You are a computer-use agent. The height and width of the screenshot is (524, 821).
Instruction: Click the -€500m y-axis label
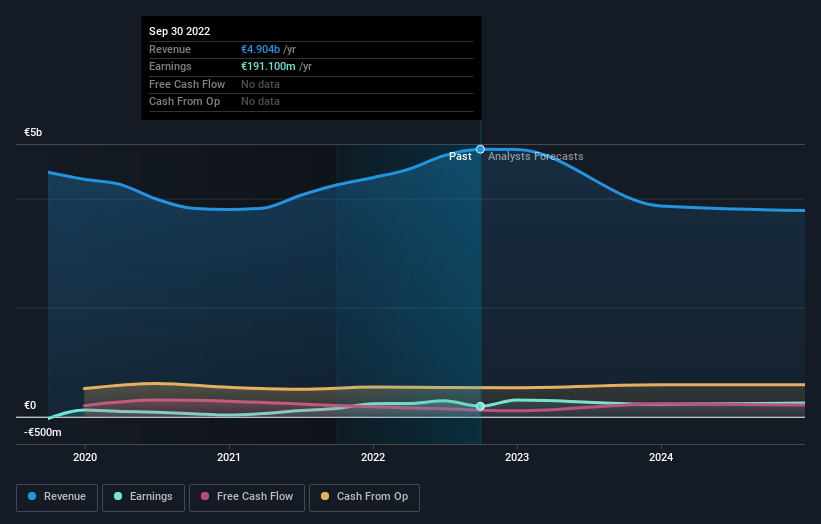[42, 432]
